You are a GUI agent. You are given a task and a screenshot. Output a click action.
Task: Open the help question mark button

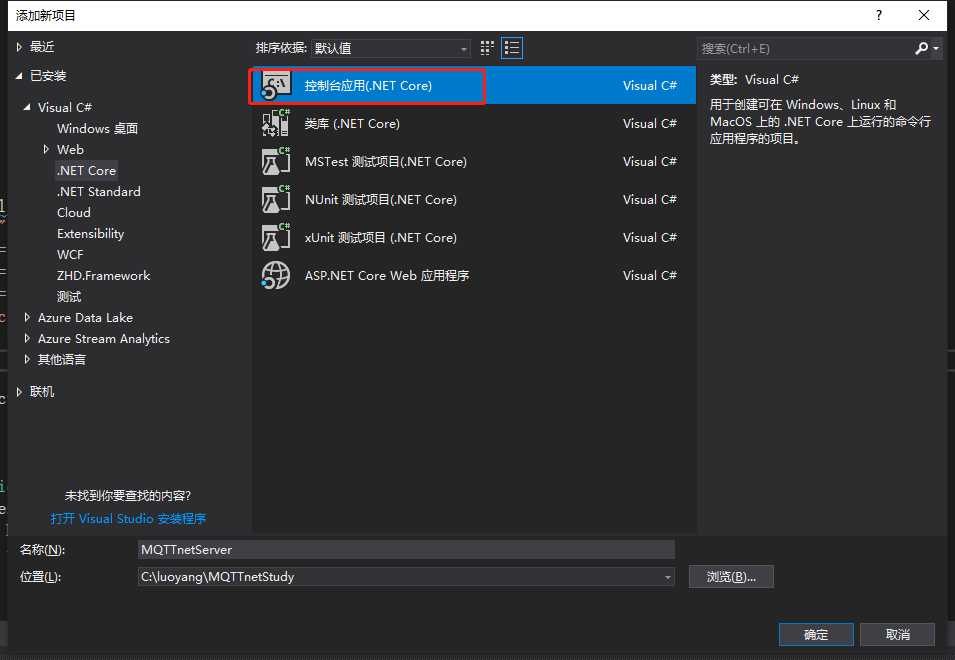(879, 15)
